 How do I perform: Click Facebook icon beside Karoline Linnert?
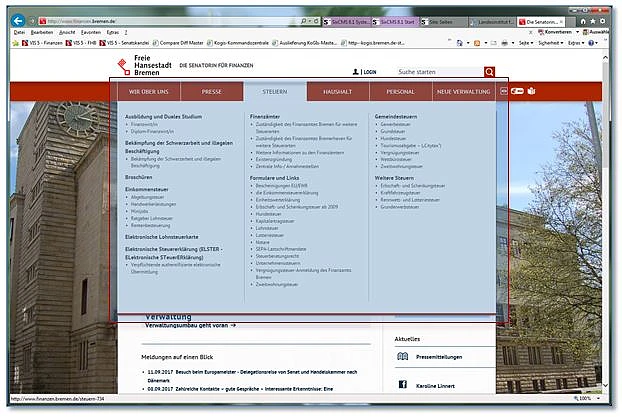click(x=402, y=384)
